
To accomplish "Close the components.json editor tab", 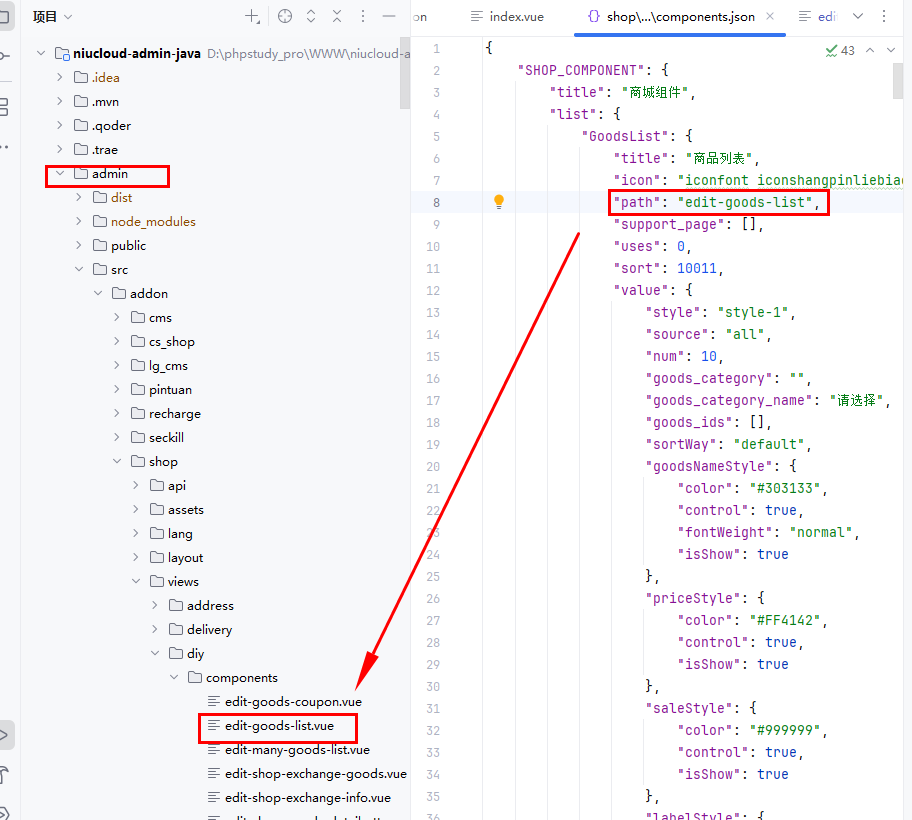I will coord(769,17).
